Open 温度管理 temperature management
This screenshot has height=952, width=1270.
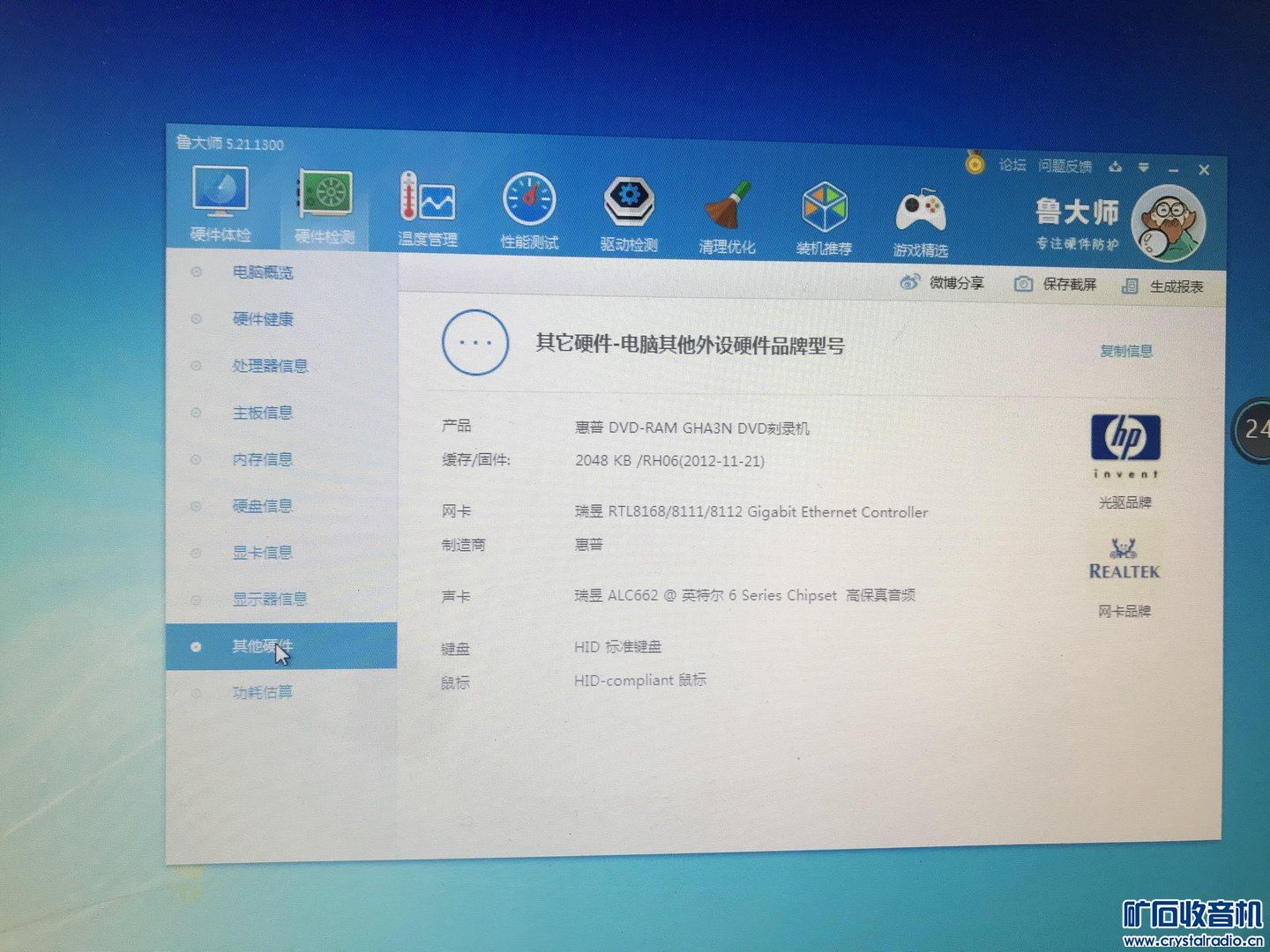(427, 209)
